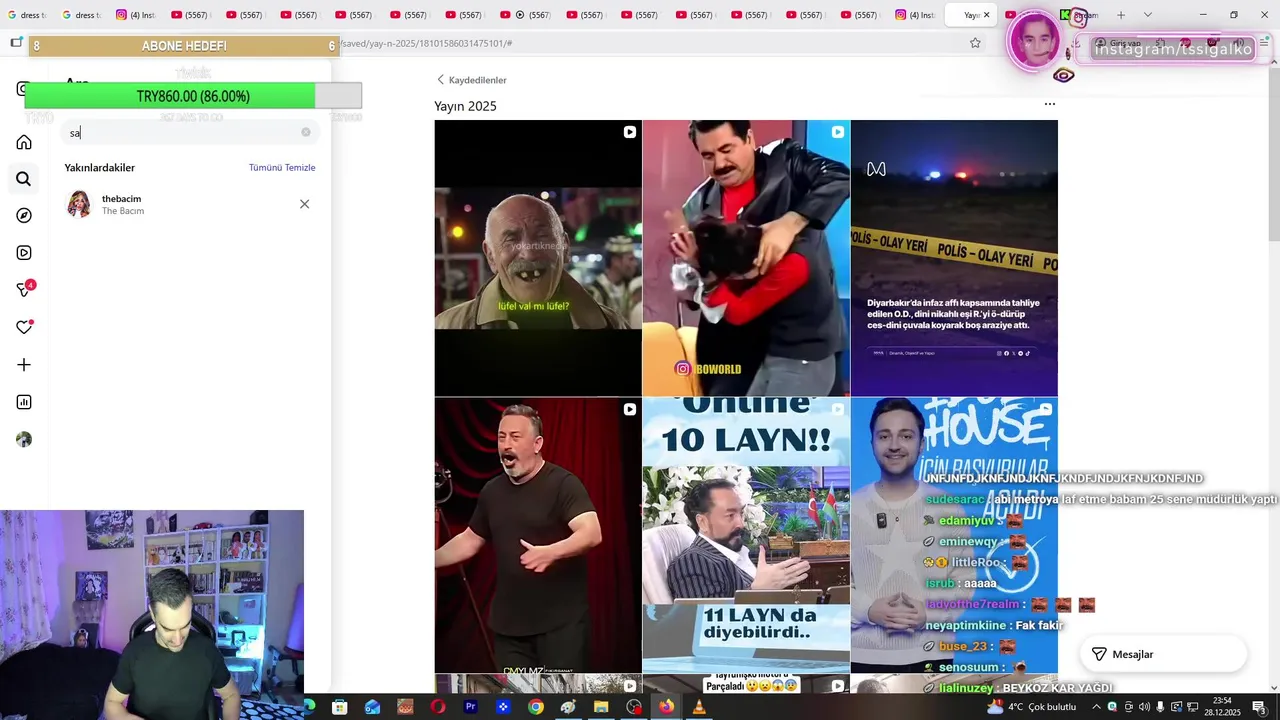Open Microsoft Store from taskbar
This screenshot has width=1280, height=720.
[x=340, y=707]
